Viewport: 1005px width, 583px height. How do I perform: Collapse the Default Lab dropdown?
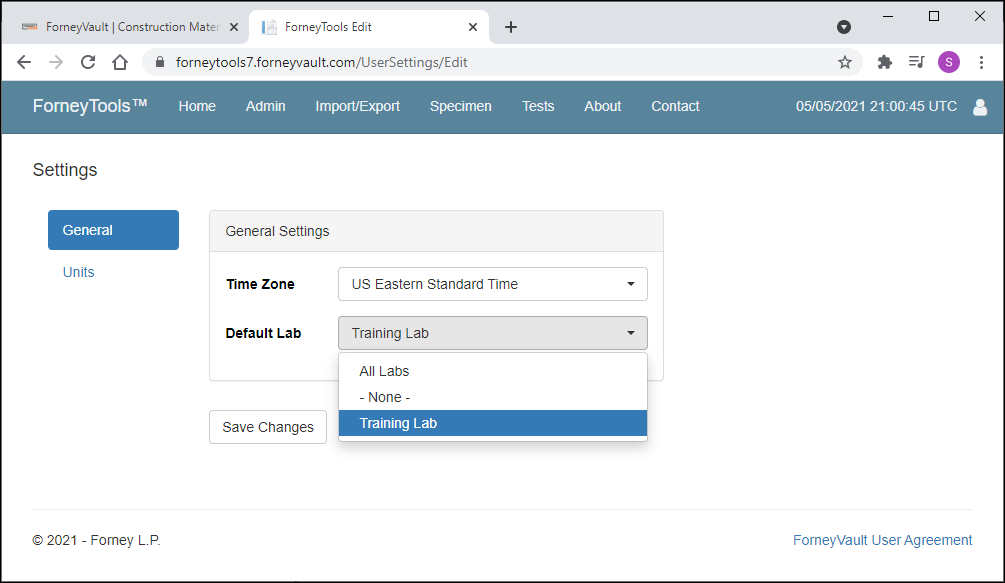[493, 333]
